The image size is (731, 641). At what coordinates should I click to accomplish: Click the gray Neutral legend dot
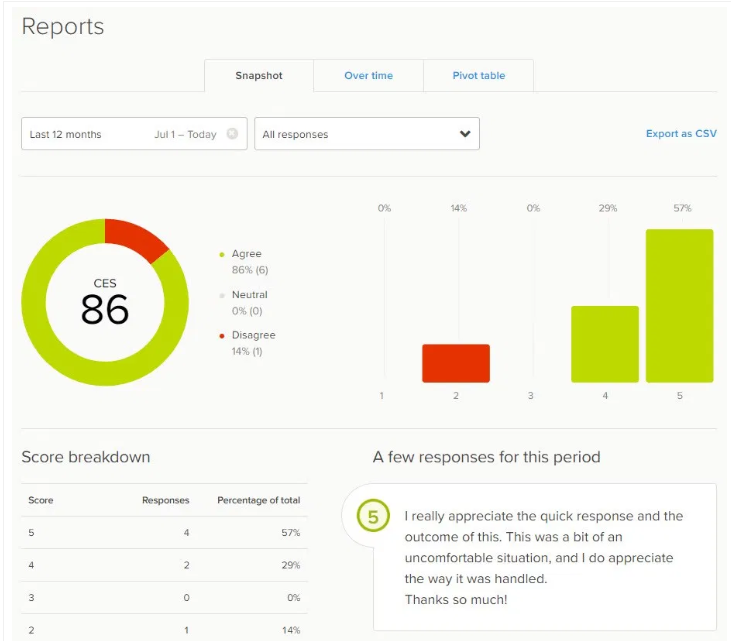(222, 295)
